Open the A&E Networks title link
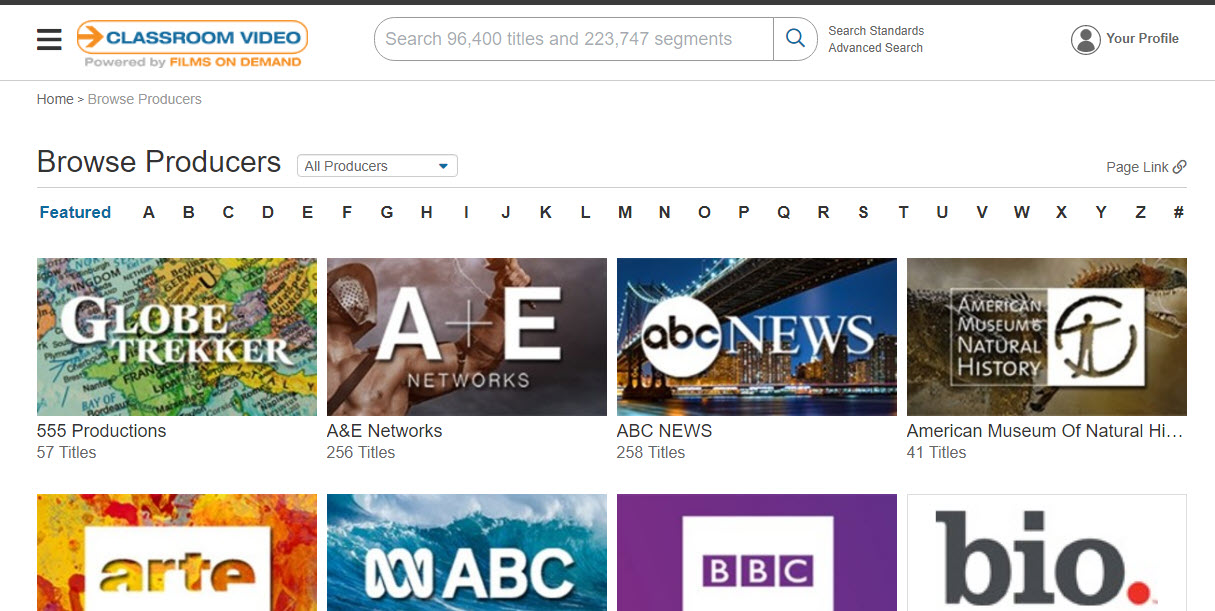This screenshot has width=1215, height=611. click(384, 431)
